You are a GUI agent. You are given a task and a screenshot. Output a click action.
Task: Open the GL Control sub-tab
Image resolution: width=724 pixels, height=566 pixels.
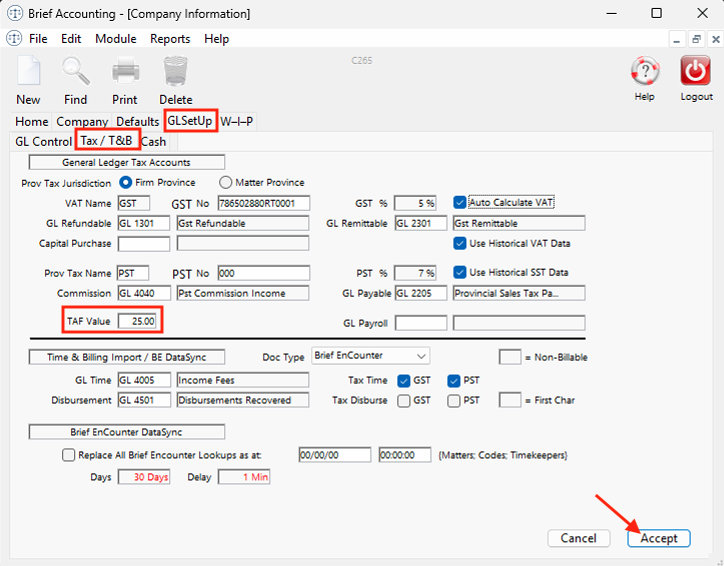click(43, 141)
